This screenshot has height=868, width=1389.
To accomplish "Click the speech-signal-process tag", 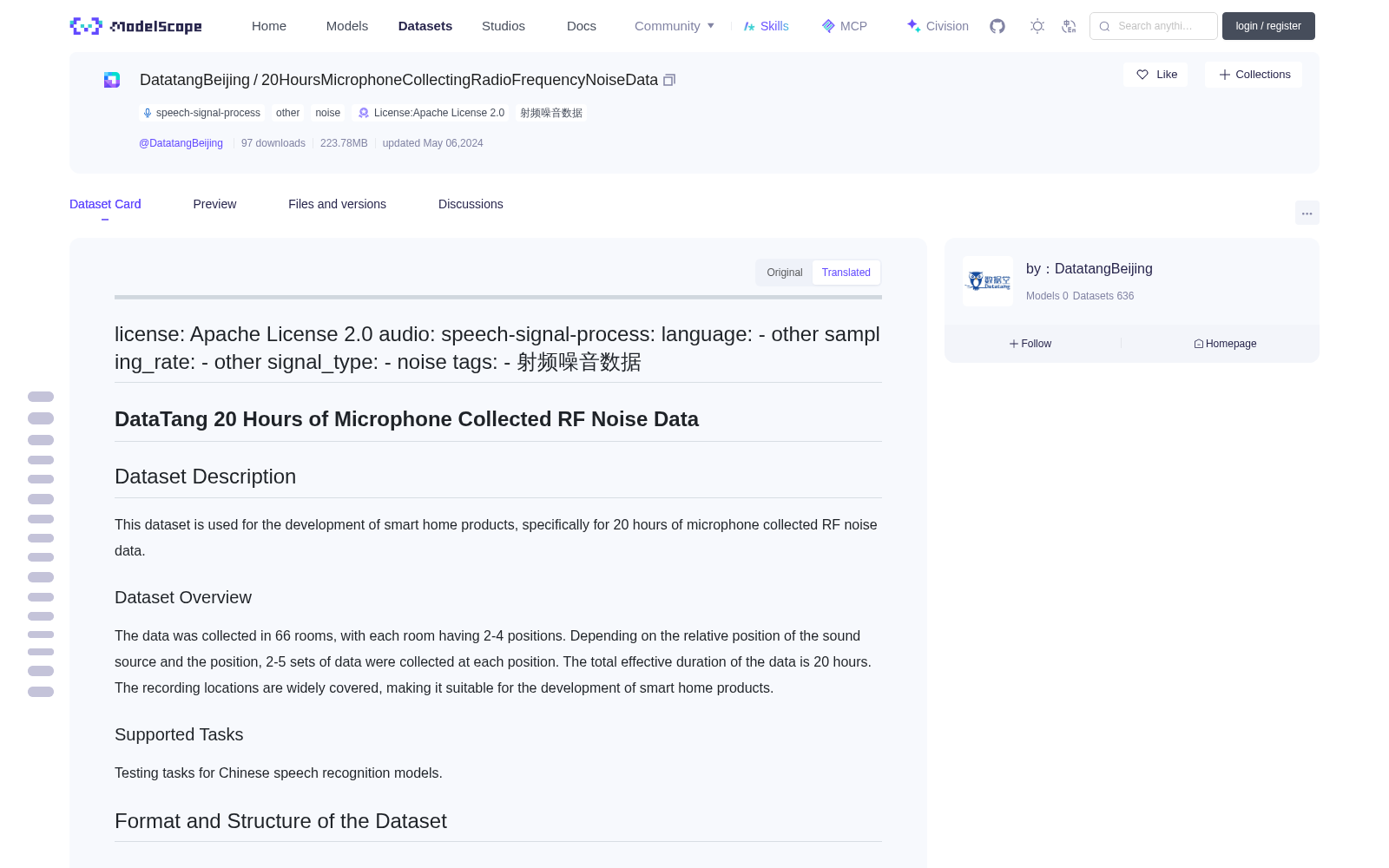I will tap(201, 113).
